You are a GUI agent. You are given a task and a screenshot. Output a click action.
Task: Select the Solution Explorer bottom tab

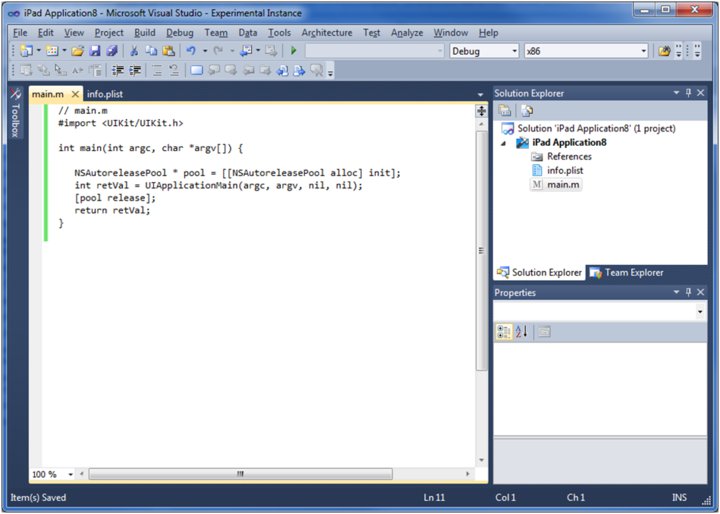539,273
